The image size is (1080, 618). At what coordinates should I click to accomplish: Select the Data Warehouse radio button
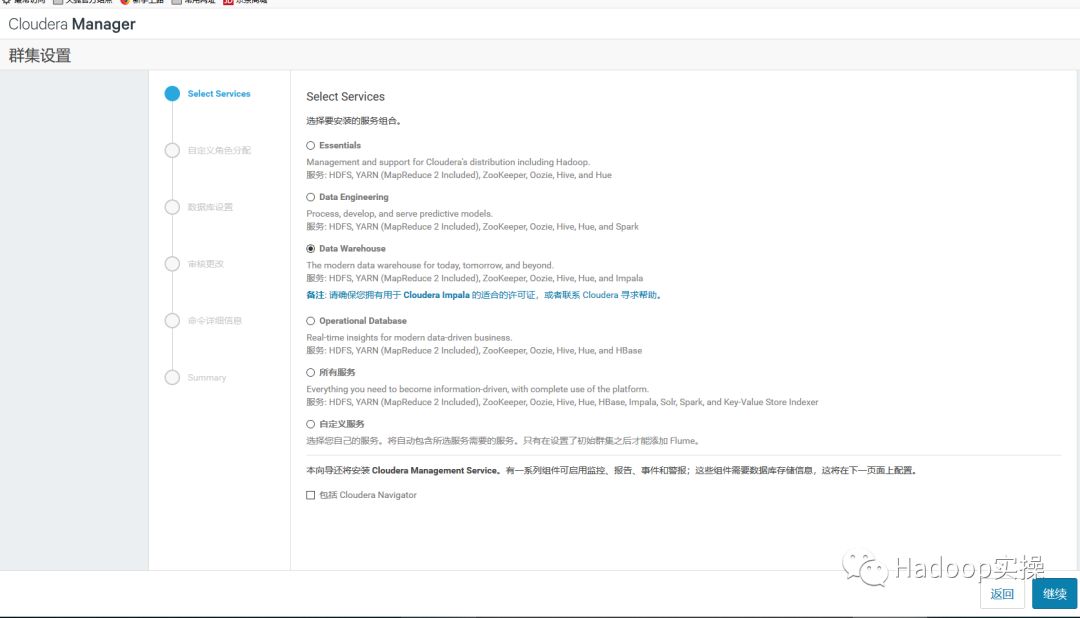pyautogui.click(x=311, y=249)
